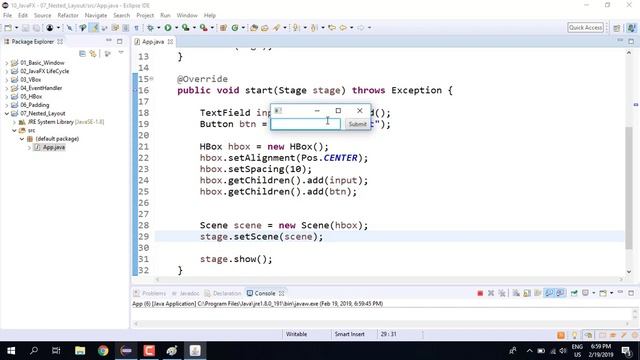Screen dimensions: 640x360
Task: Click the Submit button in the app window
Action: point(358,124)
